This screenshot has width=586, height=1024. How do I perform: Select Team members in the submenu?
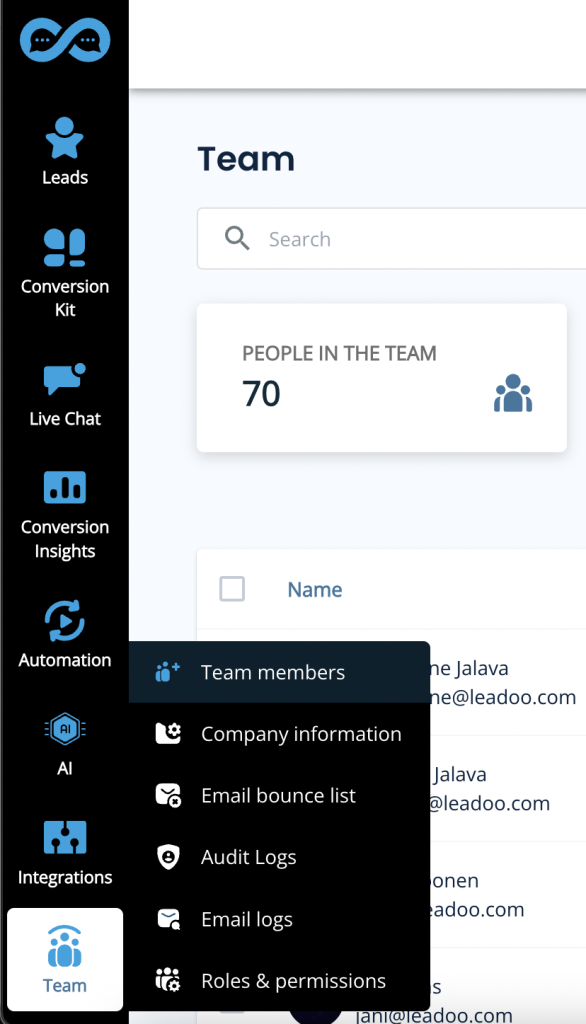tap(280, 672)
